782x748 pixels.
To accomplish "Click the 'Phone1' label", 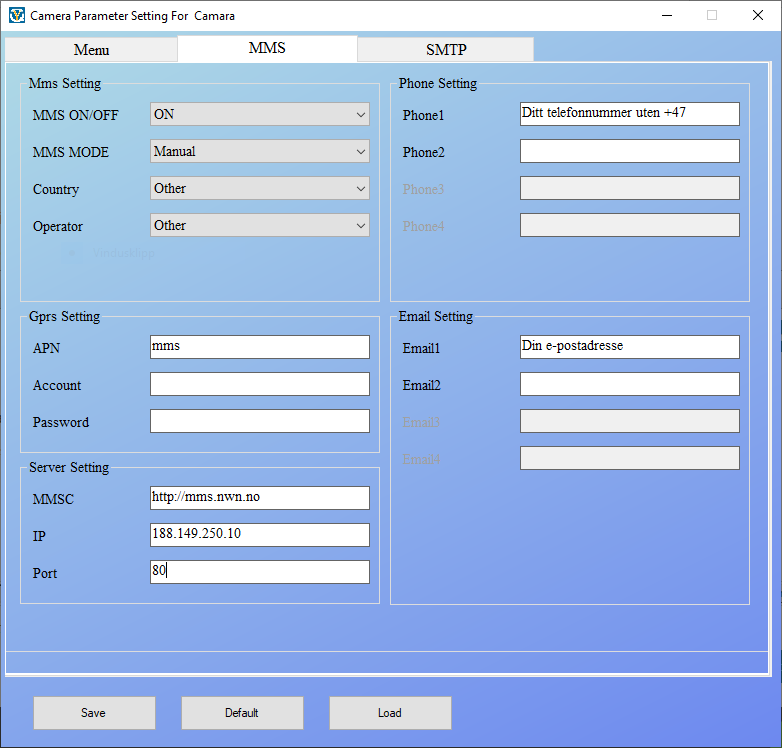I will click(x=423, y=115).
